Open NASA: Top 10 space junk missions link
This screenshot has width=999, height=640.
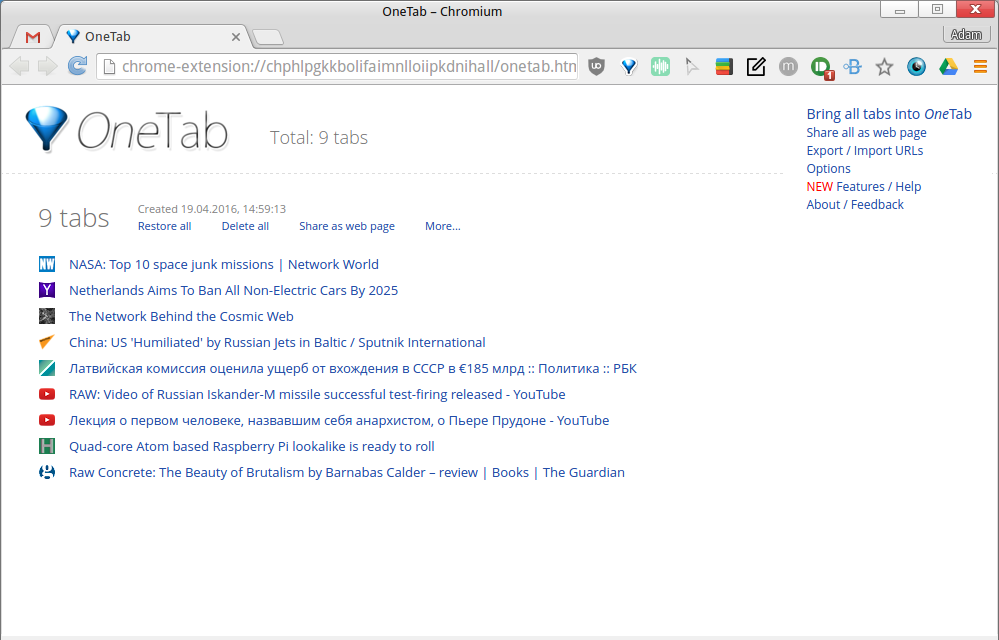[224, 264]
